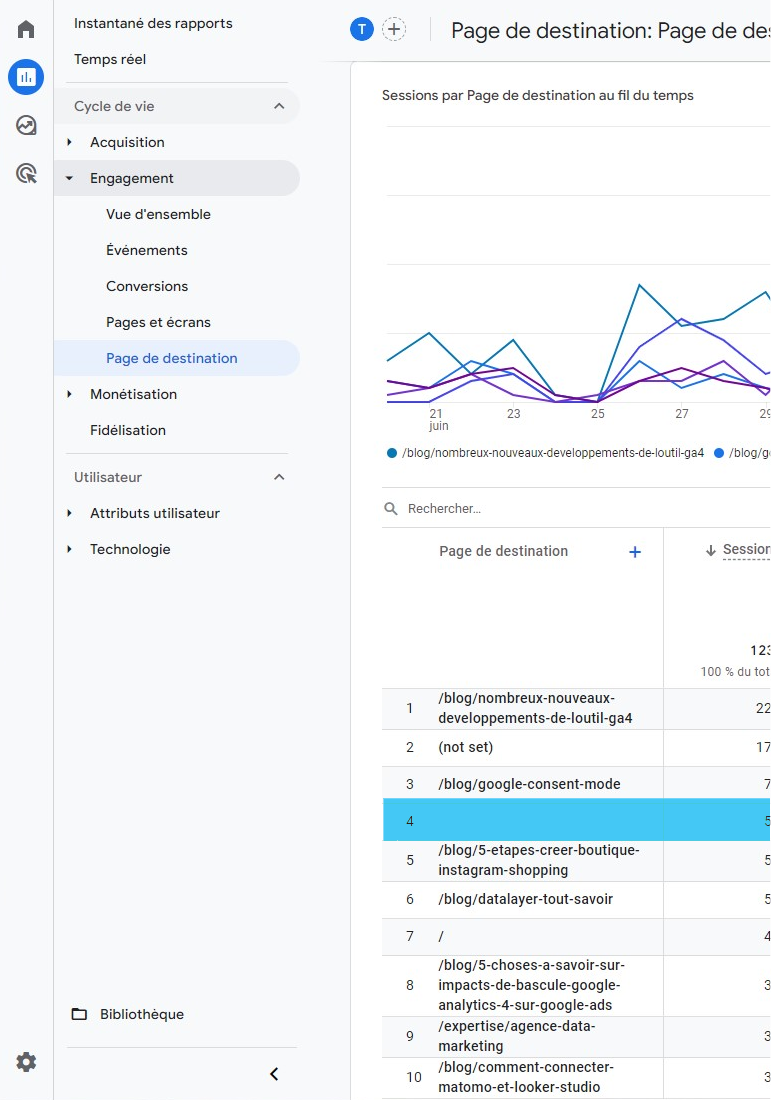The height and width of the screenshot is (1100, 775).
Task: Add a comparison using the plus icon
Action: 394,29
